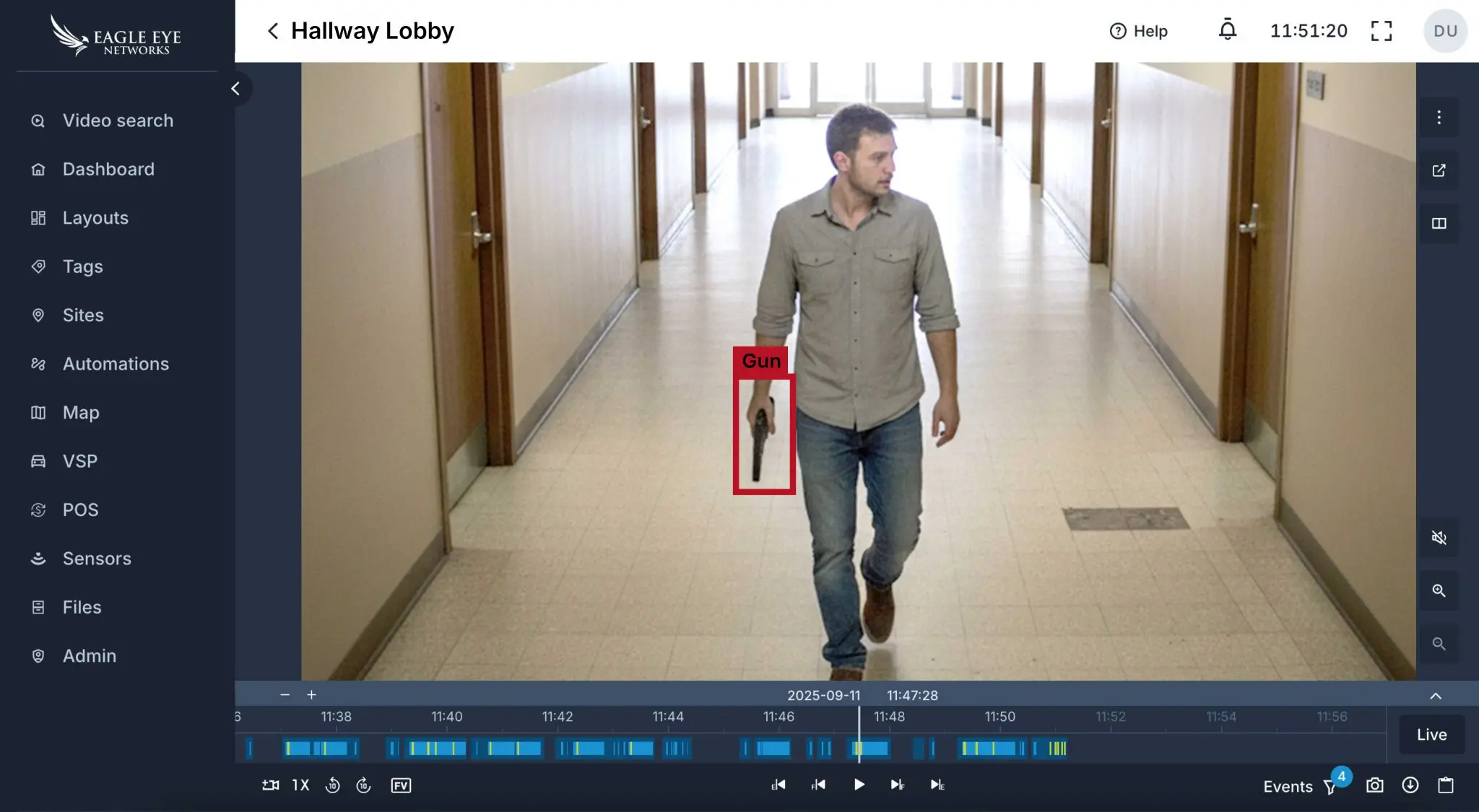
Task: Skip forward 10 seconds
Action: tap(364, 785)
